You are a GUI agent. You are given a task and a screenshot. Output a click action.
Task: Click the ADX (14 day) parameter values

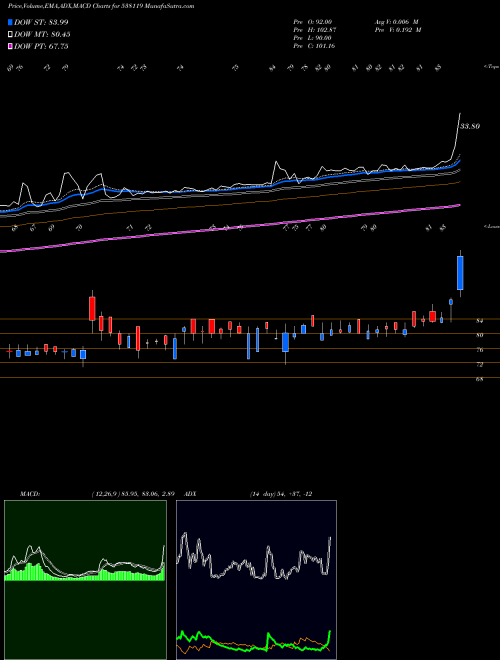click(x=280, y=494)
